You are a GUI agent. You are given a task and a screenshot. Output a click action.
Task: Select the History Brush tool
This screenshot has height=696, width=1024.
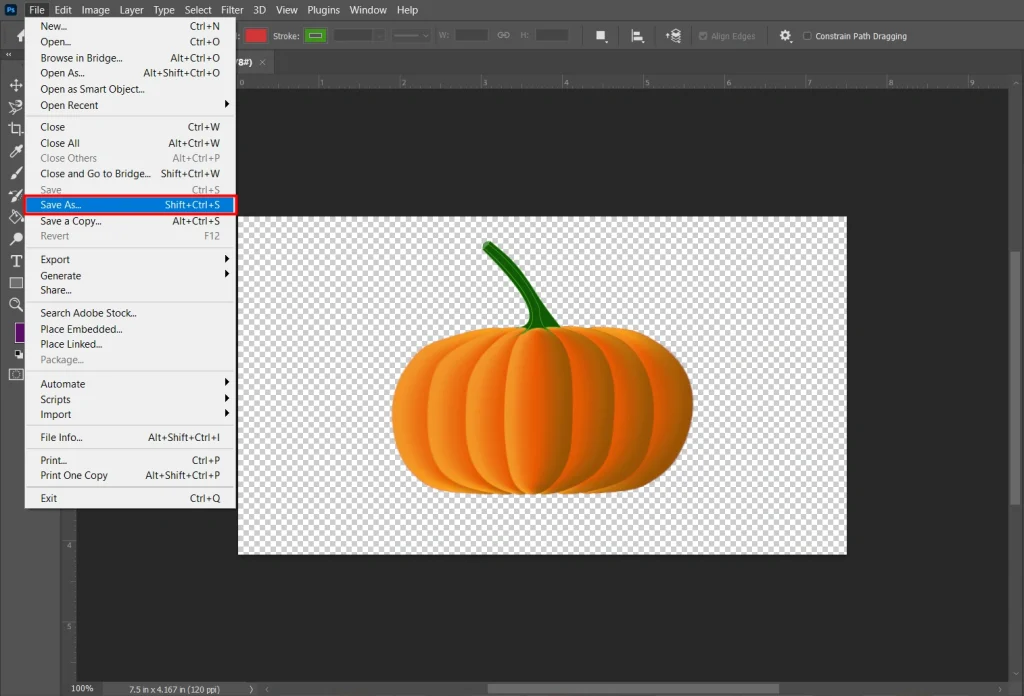pos(16,195)
